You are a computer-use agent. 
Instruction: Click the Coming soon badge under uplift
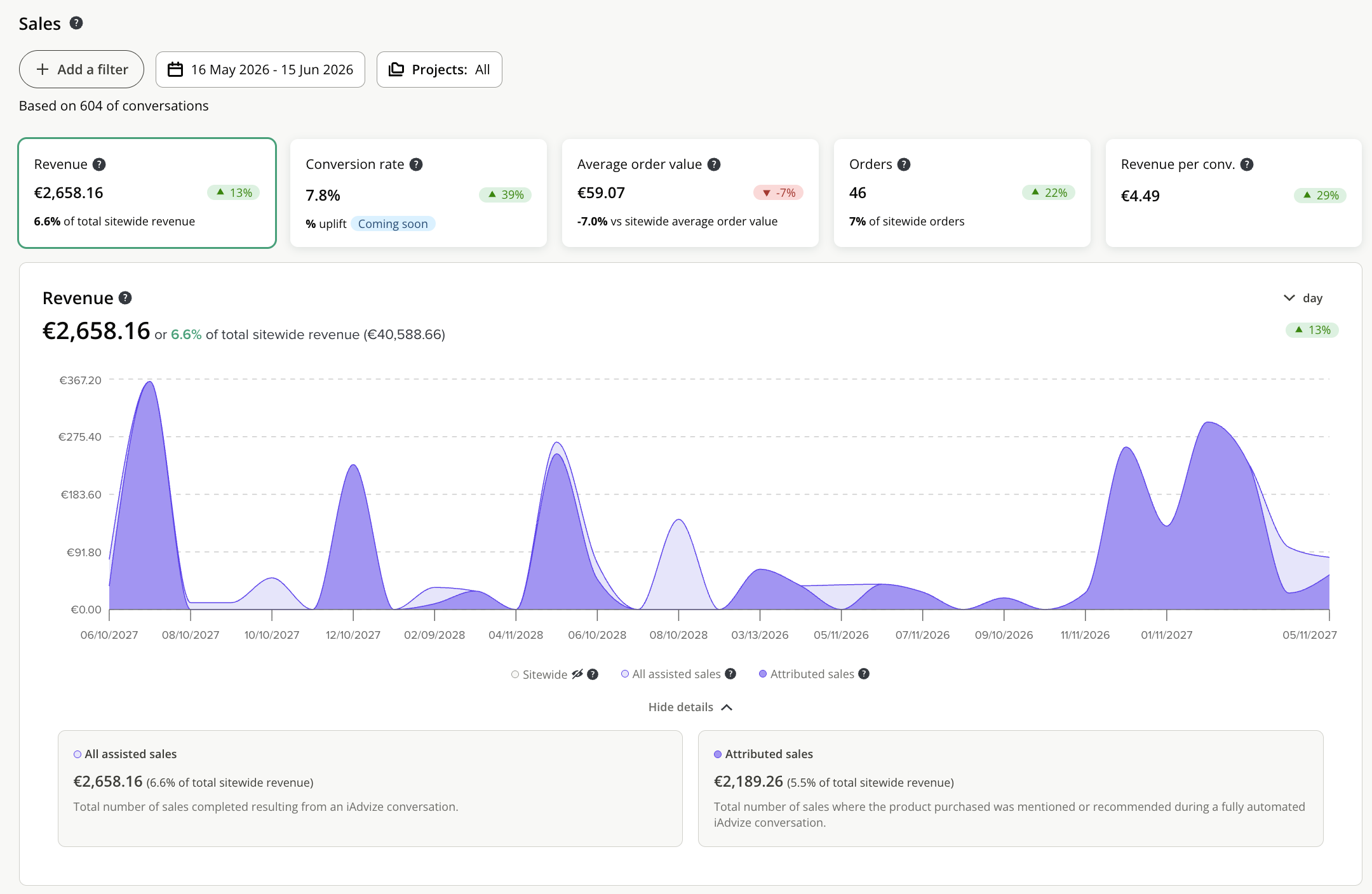point(393,223)
